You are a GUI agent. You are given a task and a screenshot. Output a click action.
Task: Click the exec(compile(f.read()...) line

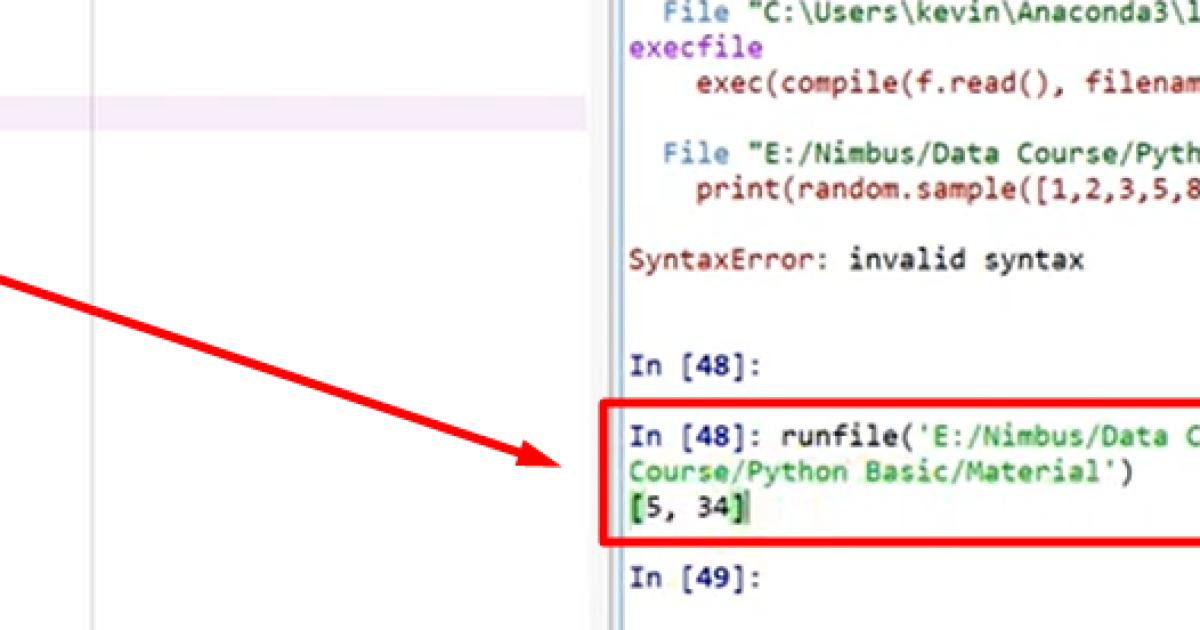click(x=940, y=83)
